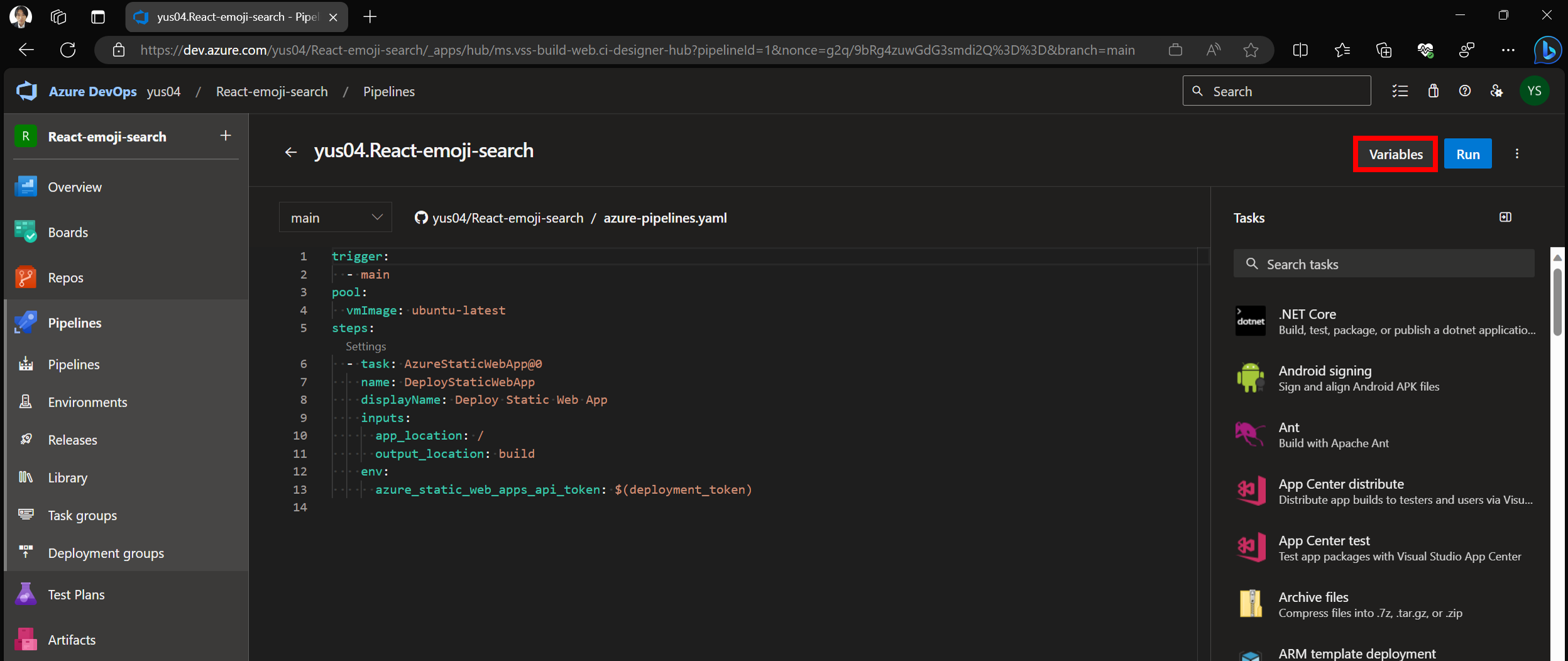Viewport: 1568px width, 661px height.
Task: Click the 'output_location: build' code line
Action: [454, 454]
